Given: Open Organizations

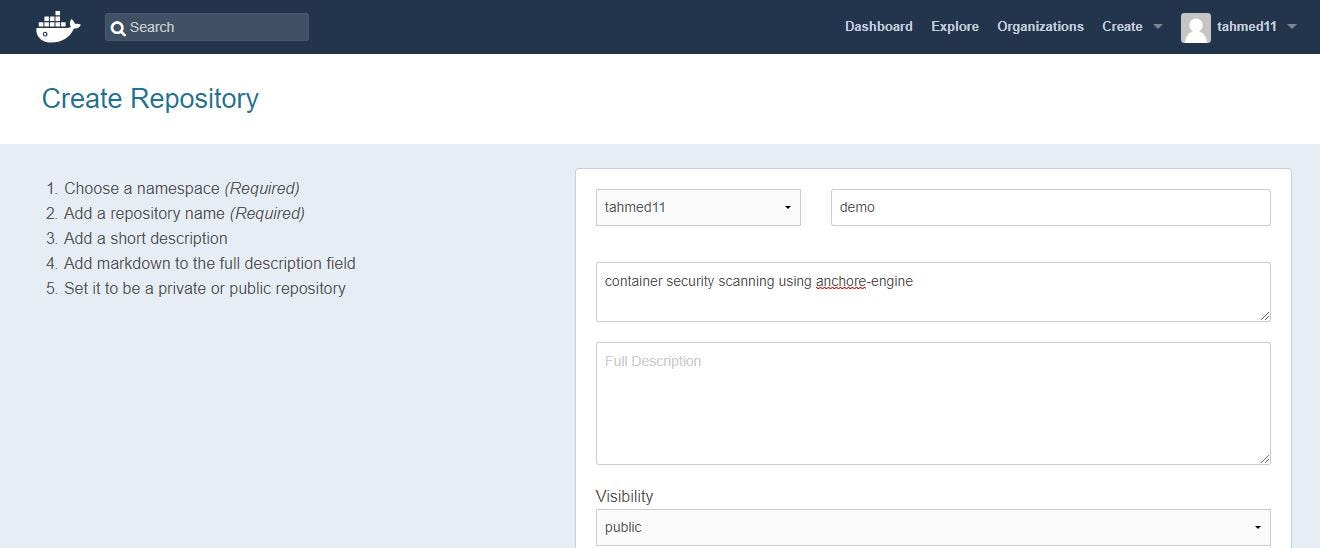Looking at the screenshot, I should [1040, 27].
